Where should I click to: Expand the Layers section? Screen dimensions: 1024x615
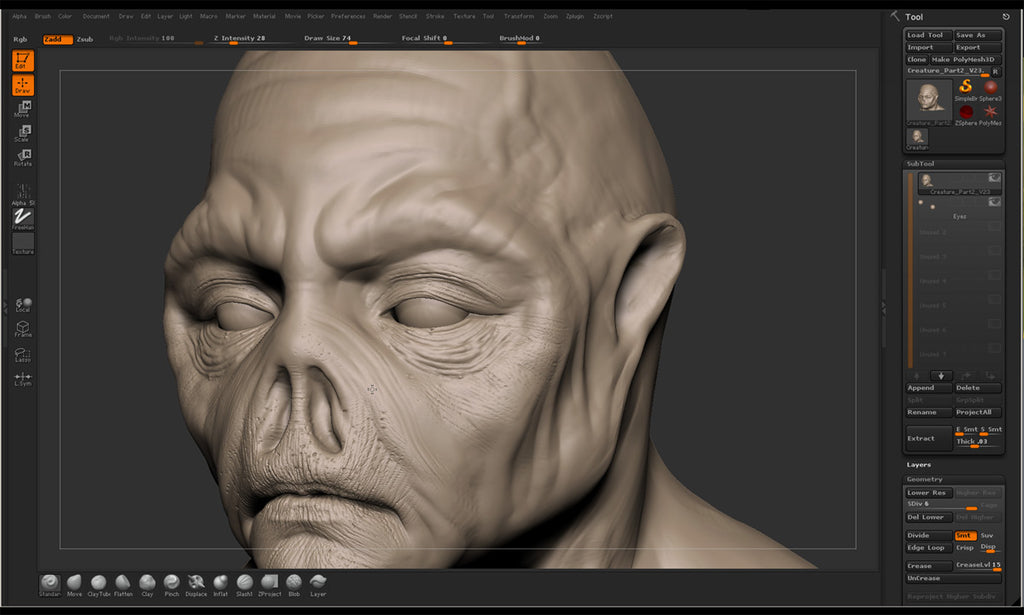click(x=919, y=465)
